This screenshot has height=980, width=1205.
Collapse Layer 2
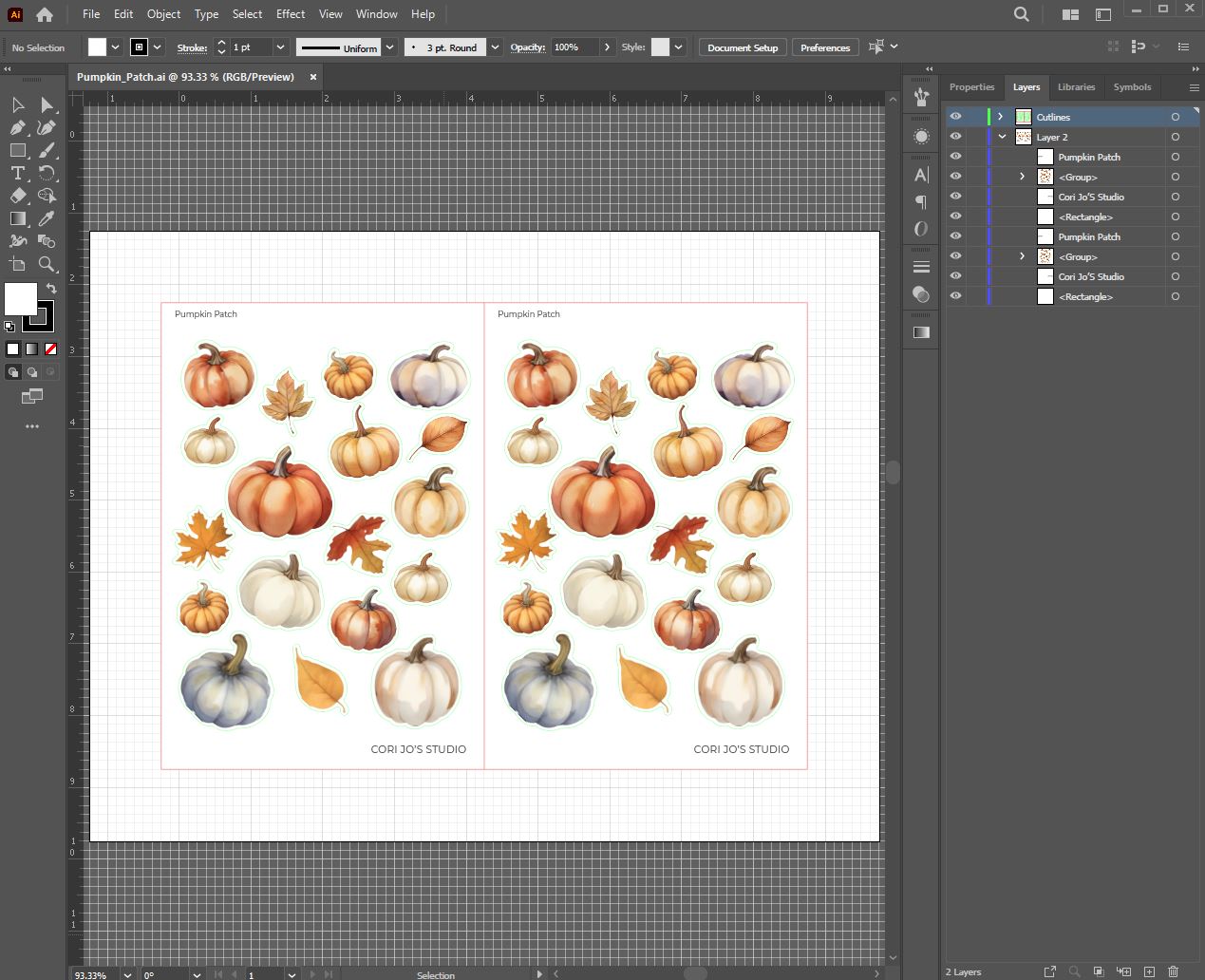point(1002,137)
